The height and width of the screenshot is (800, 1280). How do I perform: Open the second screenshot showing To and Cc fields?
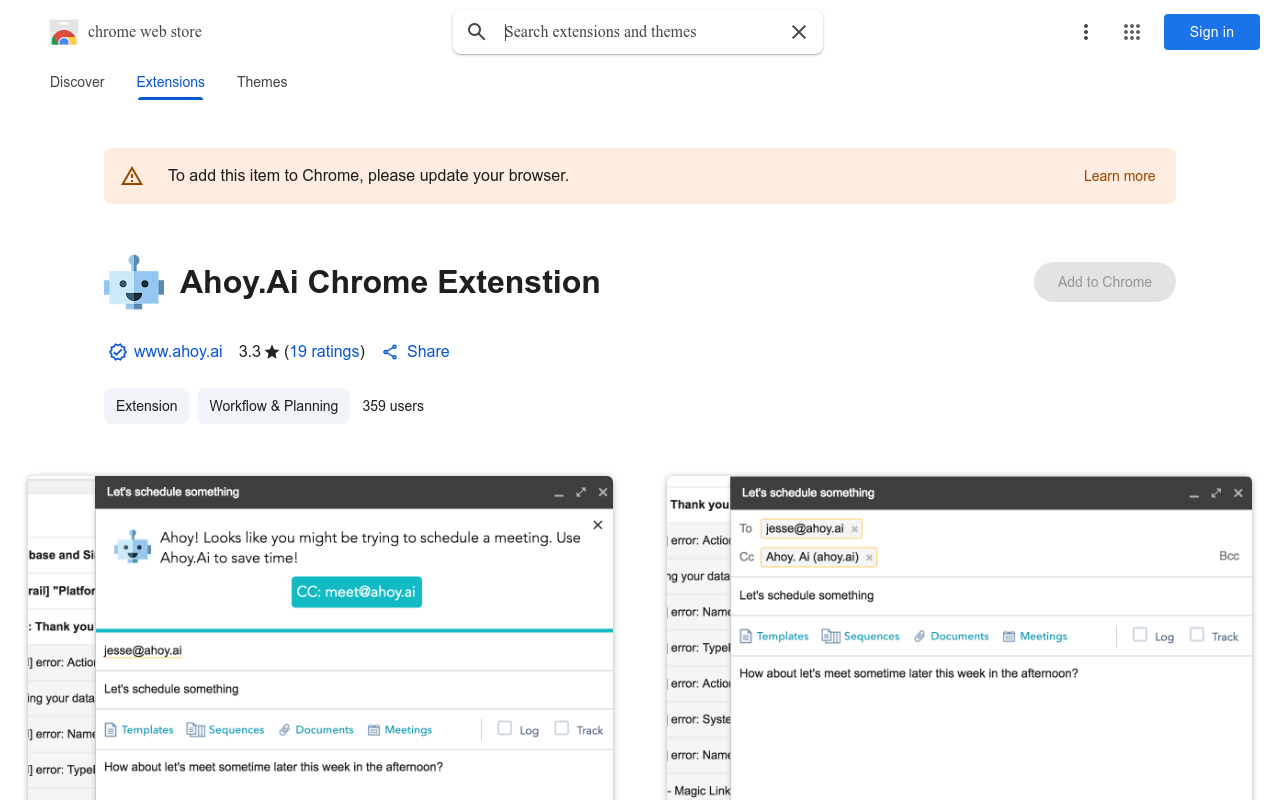[x=960, y=638]
